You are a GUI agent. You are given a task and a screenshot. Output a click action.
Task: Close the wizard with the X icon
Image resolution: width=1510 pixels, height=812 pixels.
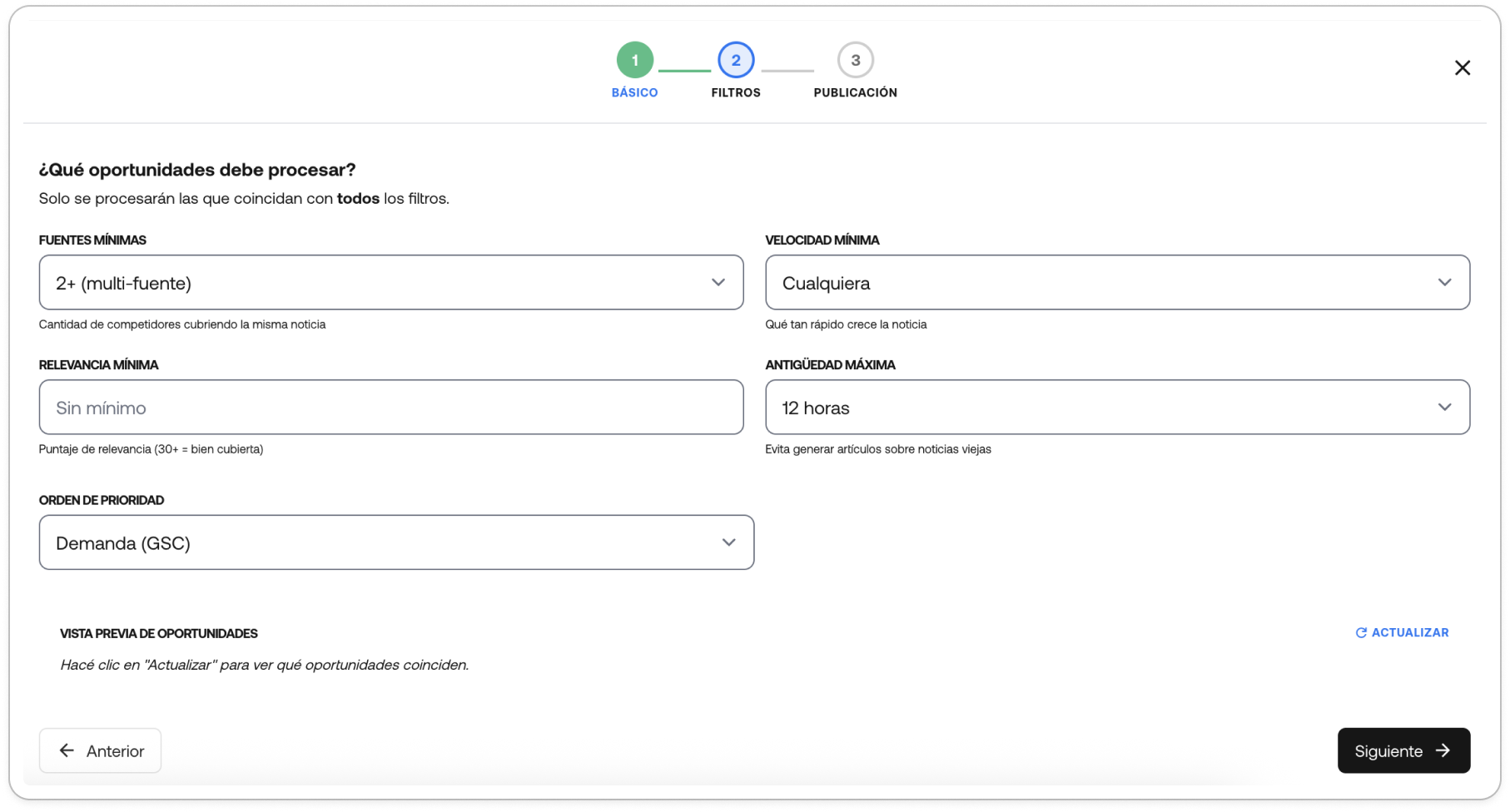(1462, 68)
